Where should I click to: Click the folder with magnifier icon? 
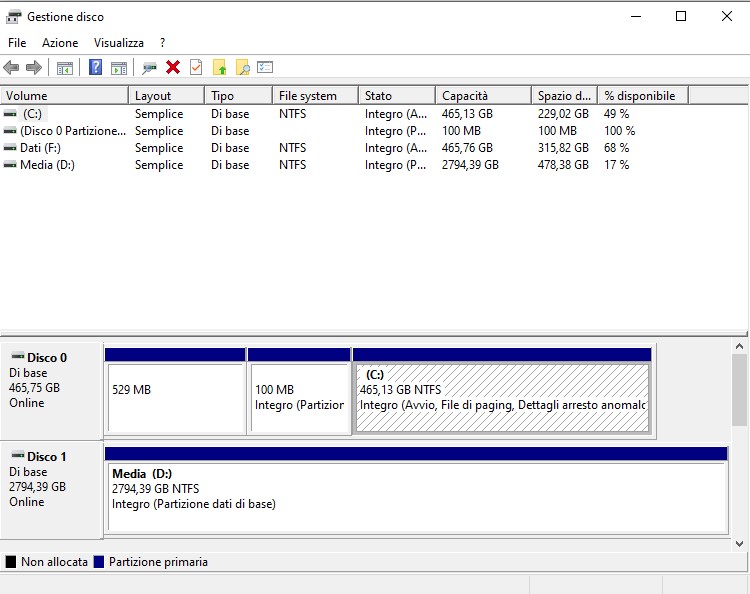pos(243,67)
